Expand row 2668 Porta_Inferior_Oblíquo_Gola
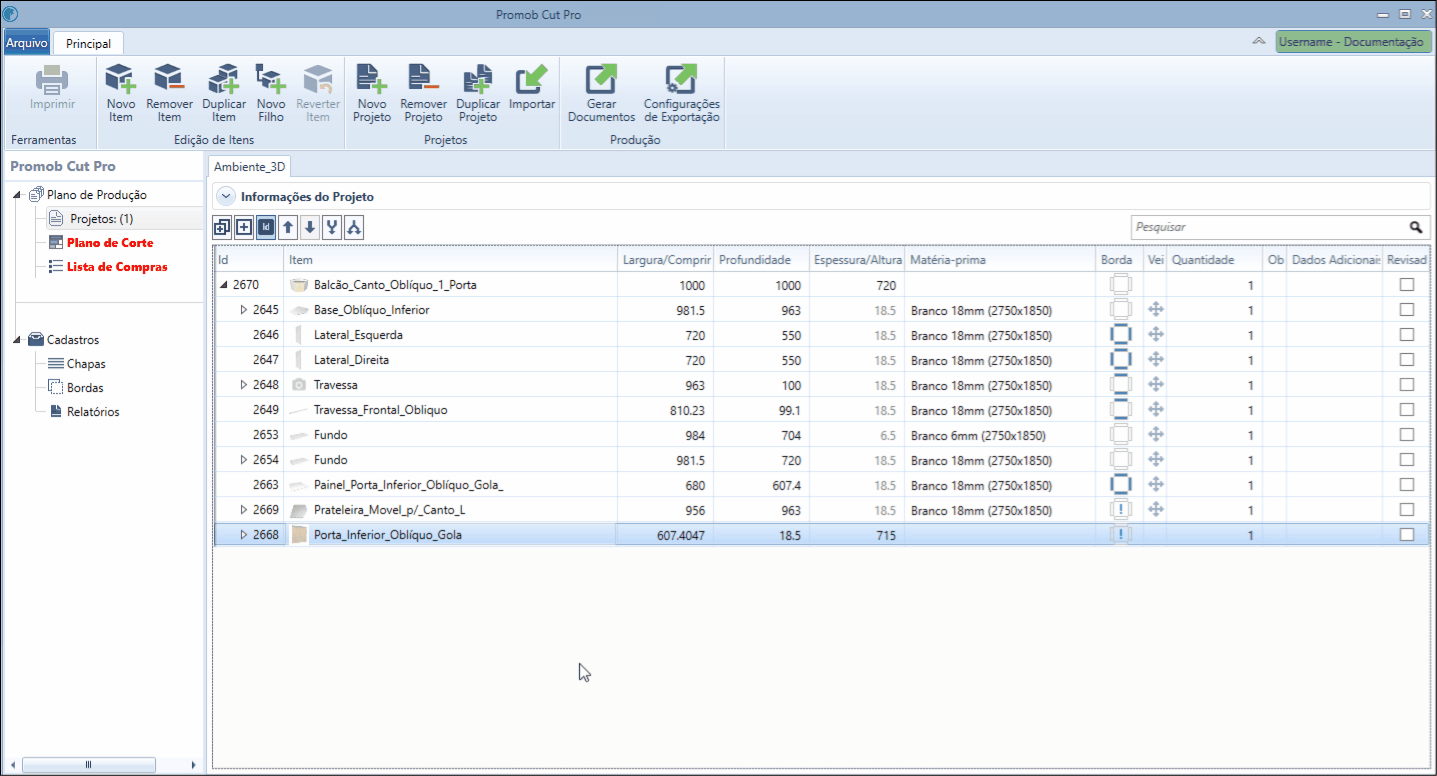This screenshot has height=776, width=1437. click(x=243, y=535)
